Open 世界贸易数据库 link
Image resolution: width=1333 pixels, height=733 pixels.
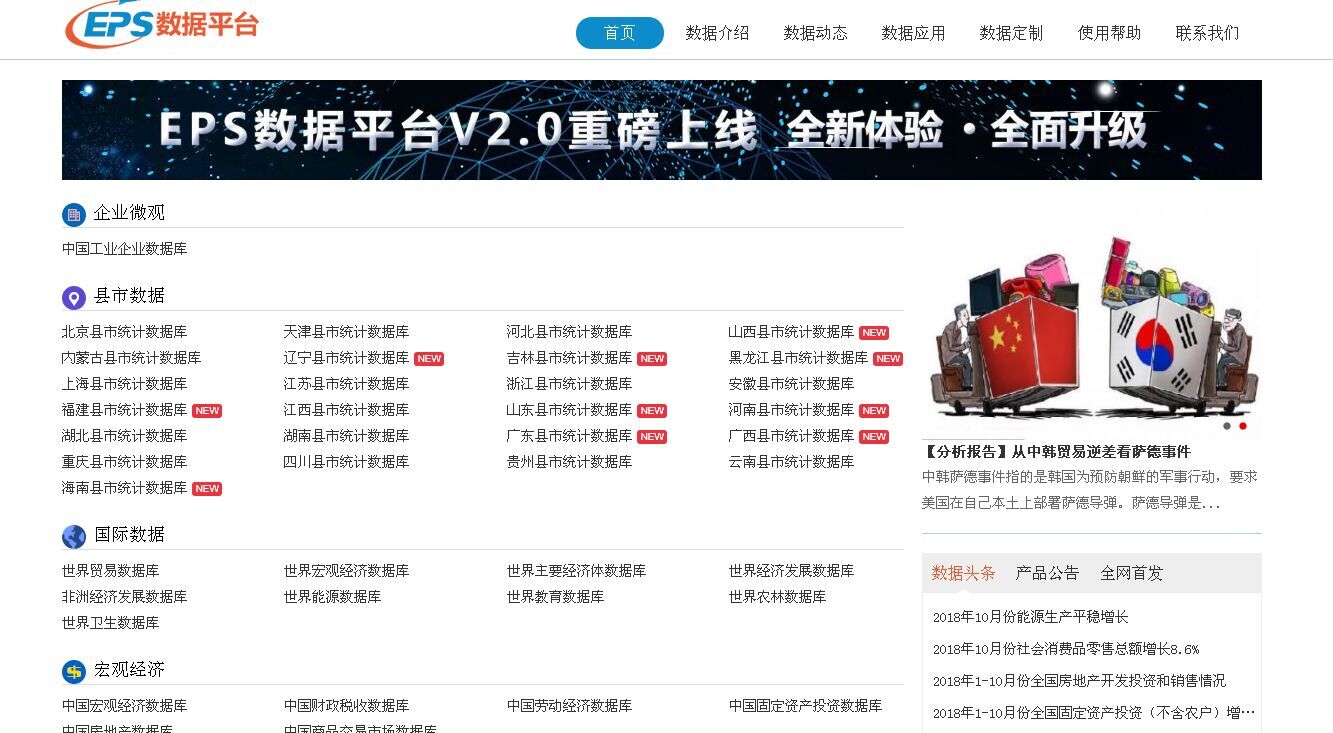coord(110,571)
